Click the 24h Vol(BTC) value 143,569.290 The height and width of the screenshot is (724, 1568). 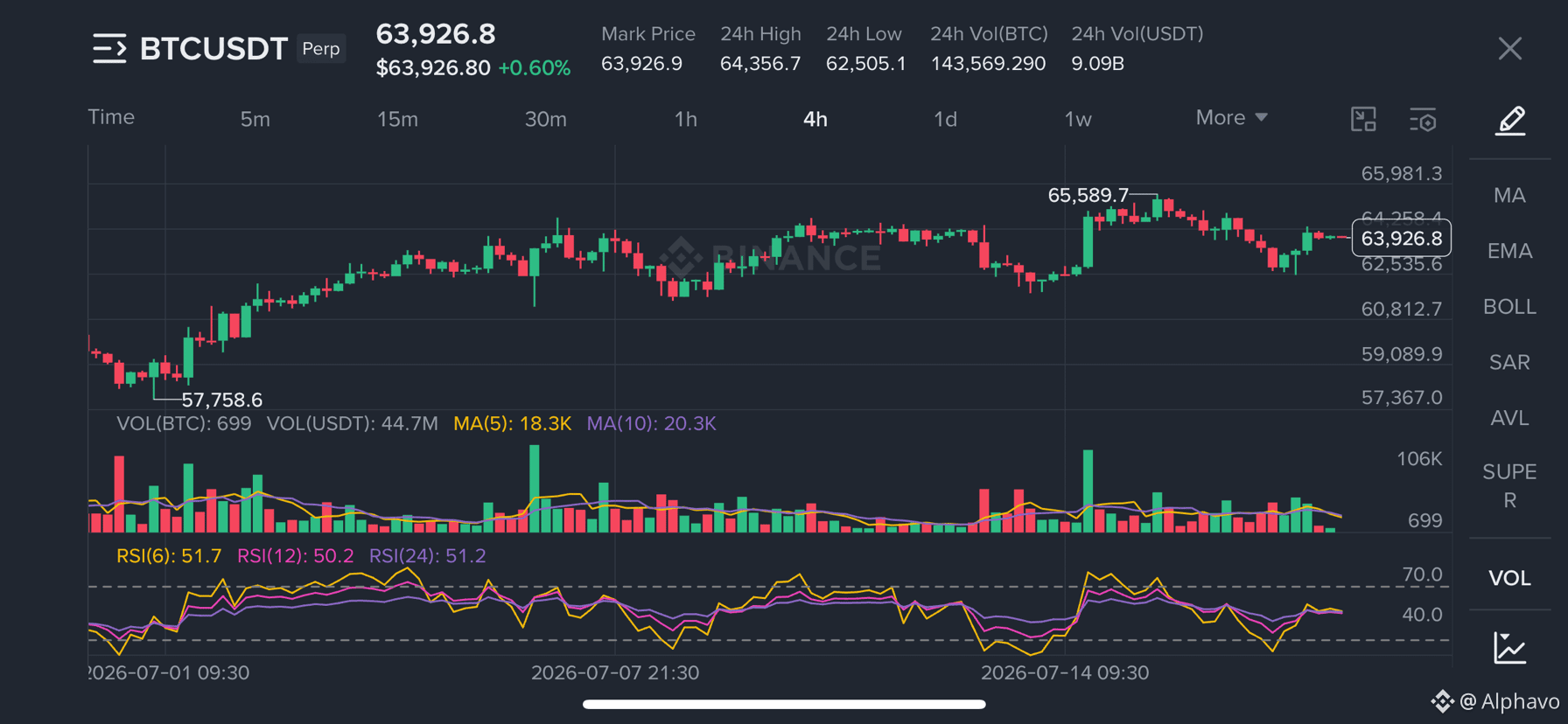point(988,64)
